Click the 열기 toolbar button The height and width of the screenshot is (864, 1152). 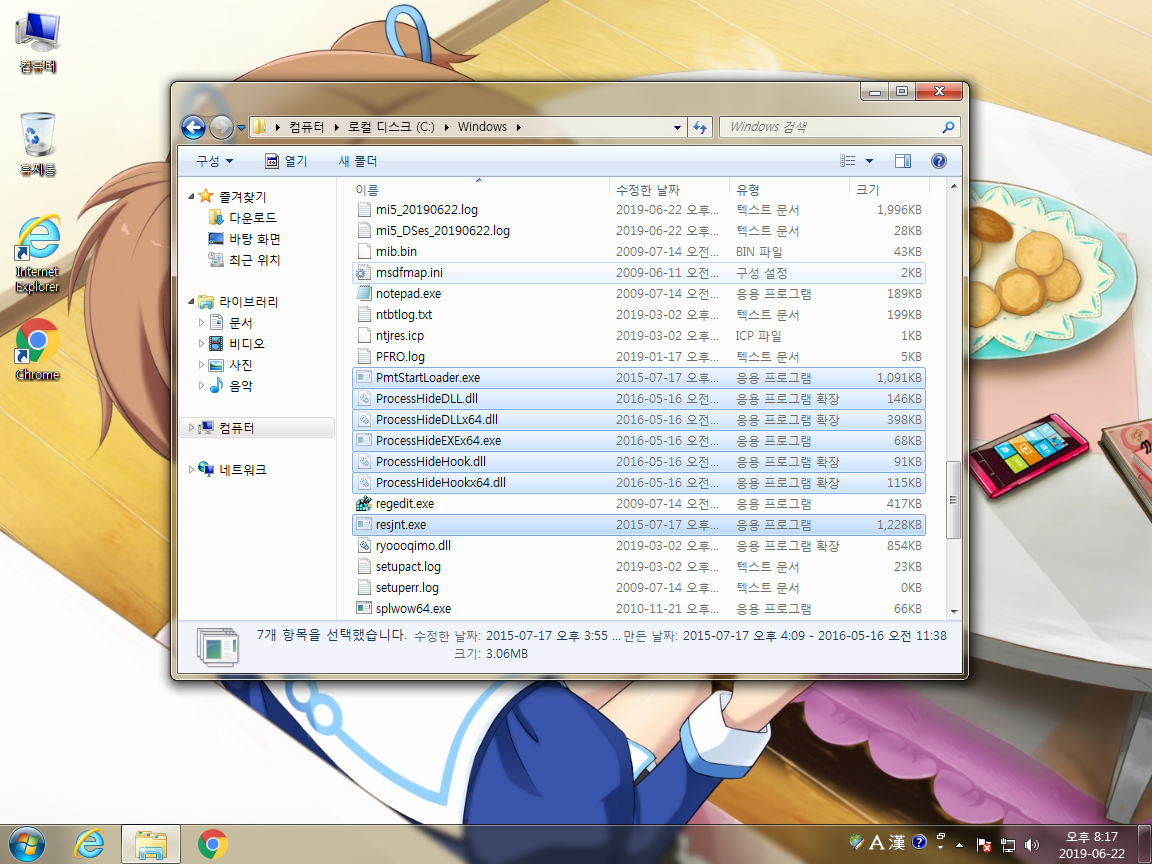[287, 161]
